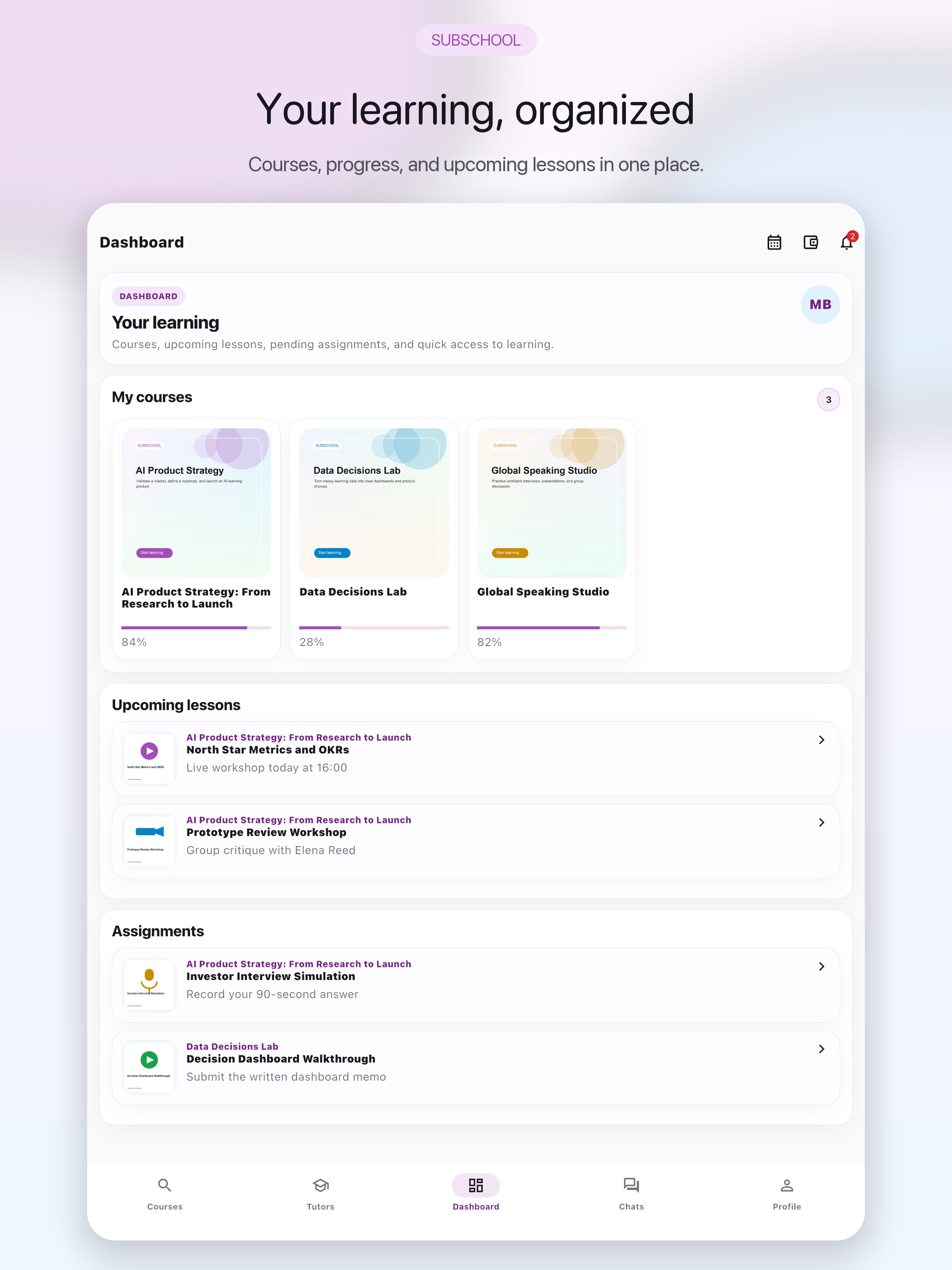The image size is (952, 1270).
Task: Tap the Chats bubble icon
Action: coord(631,1185)
